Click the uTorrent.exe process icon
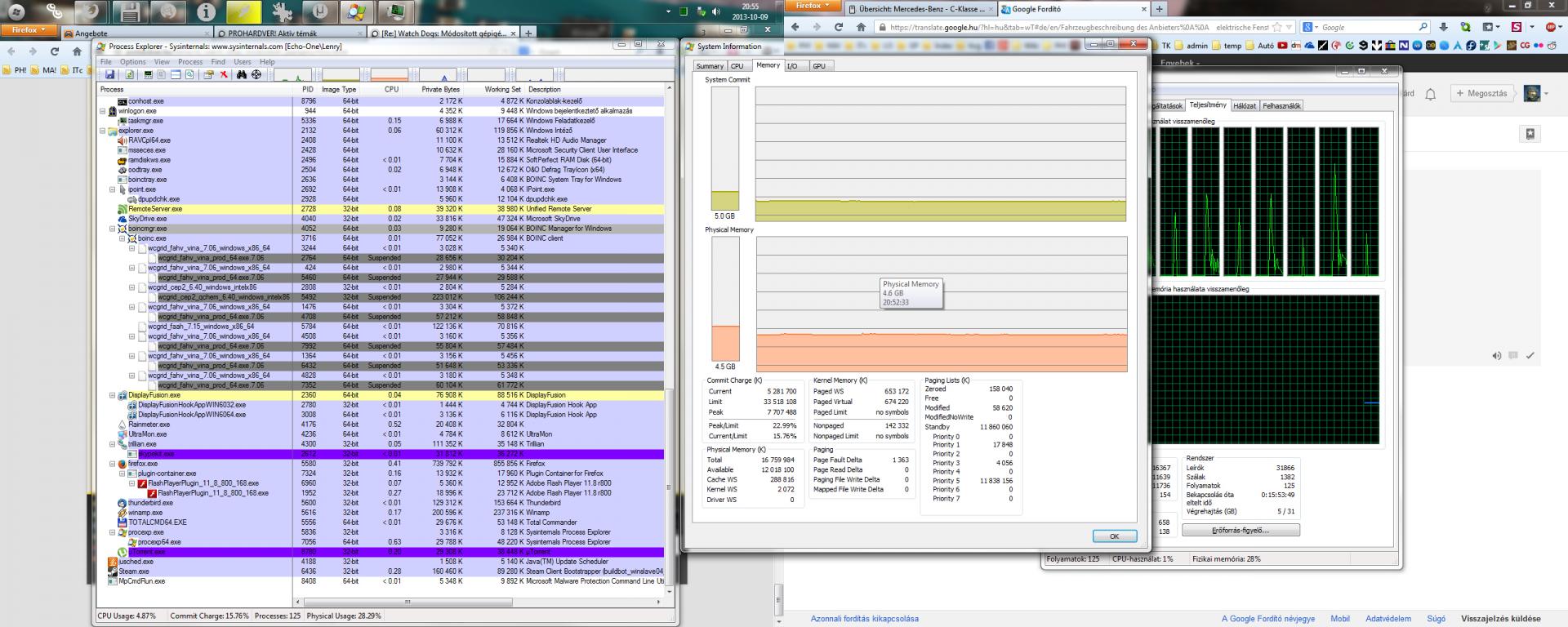Viewport: 1568px width, 627px height. point(122,552)
